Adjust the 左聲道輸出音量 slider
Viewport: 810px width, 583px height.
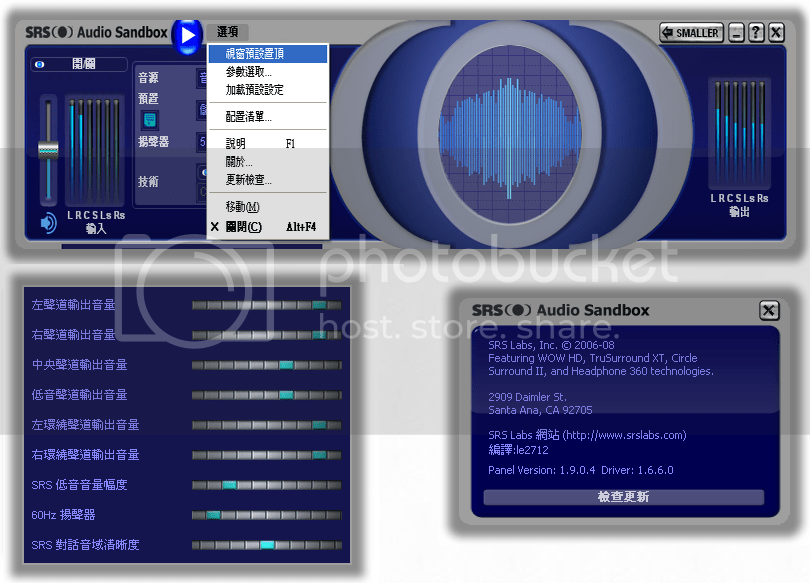[267, 305]
